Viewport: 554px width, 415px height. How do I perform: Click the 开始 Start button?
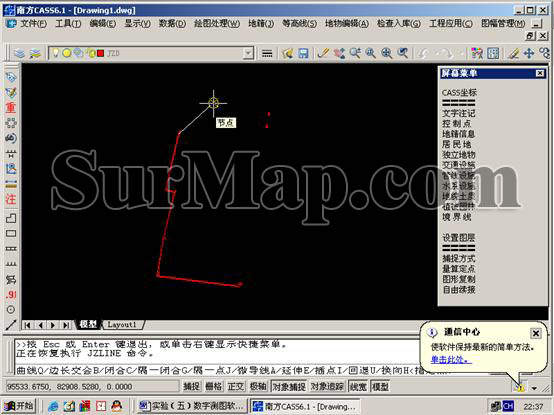(x=19, y=406)
